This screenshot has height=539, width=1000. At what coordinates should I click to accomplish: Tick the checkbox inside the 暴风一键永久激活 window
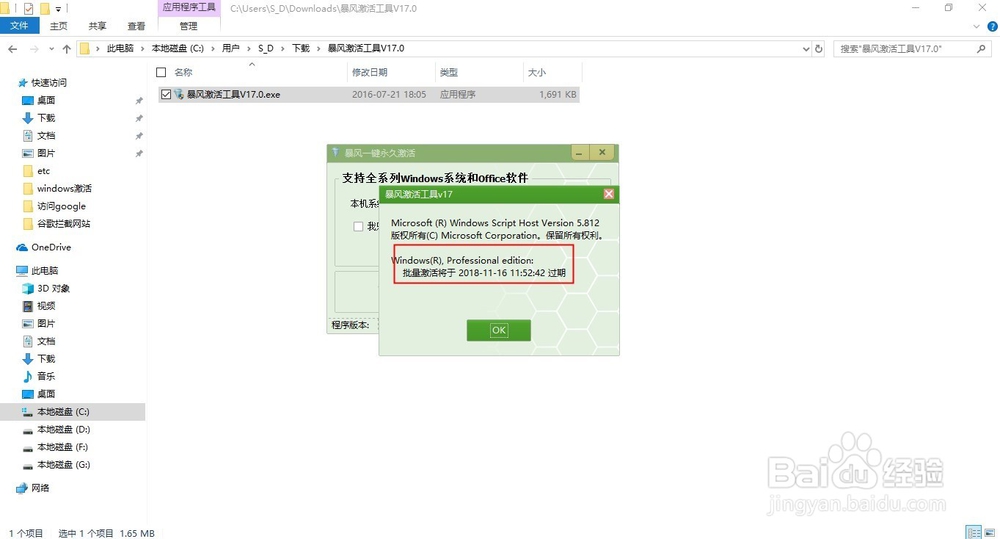click(358, 226)
